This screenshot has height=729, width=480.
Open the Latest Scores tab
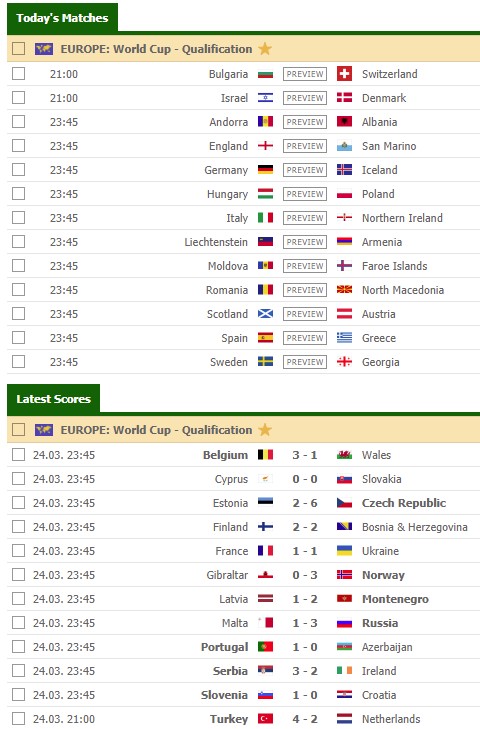point(53,399)
